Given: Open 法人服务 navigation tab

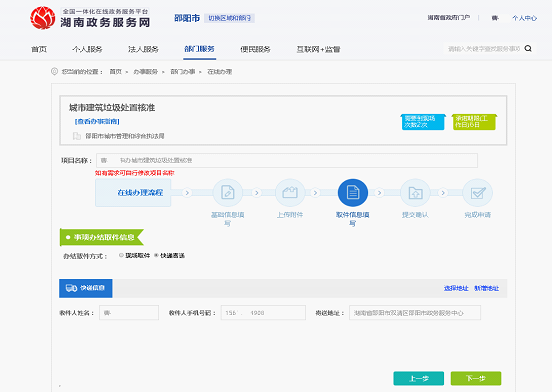Looking at the screenshot, I should tap(143, 49).
